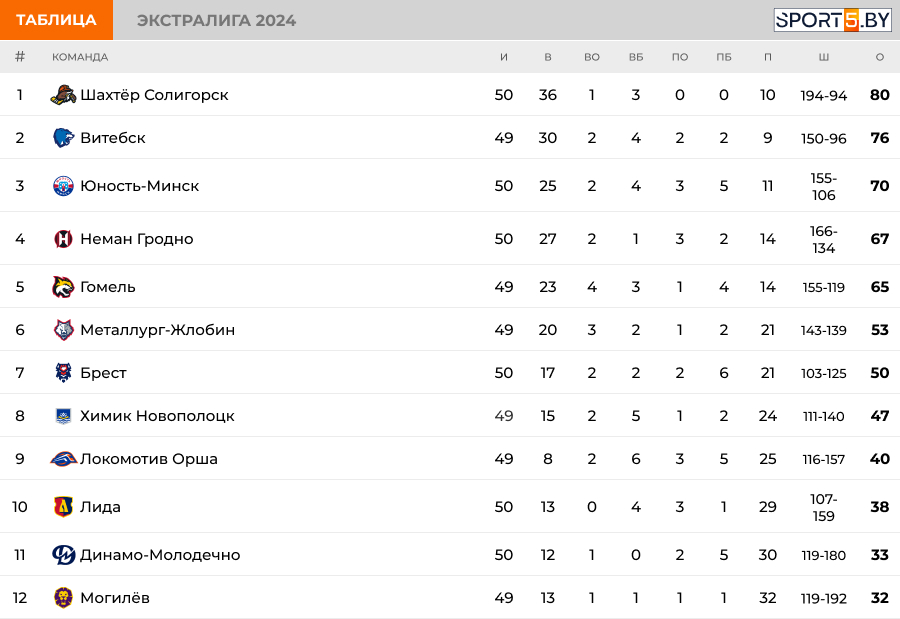The image size is (900, 619).
Task: Click the Юность-Минск round logo
Action: click(63, 186)
